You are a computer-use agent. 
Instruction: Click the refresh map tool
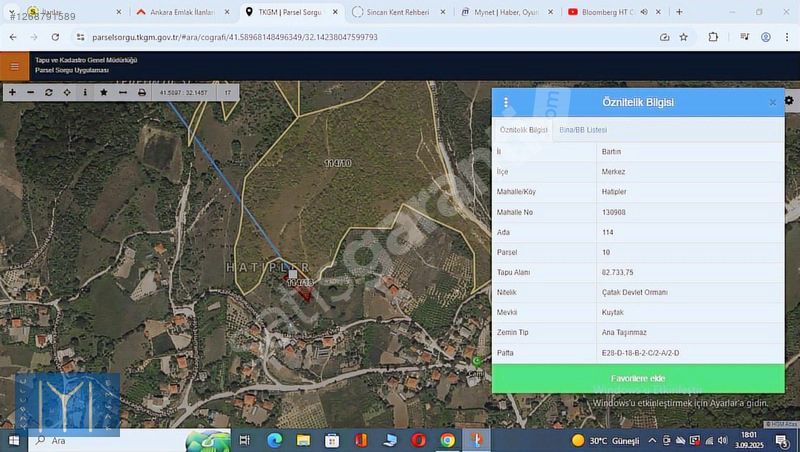49,92
